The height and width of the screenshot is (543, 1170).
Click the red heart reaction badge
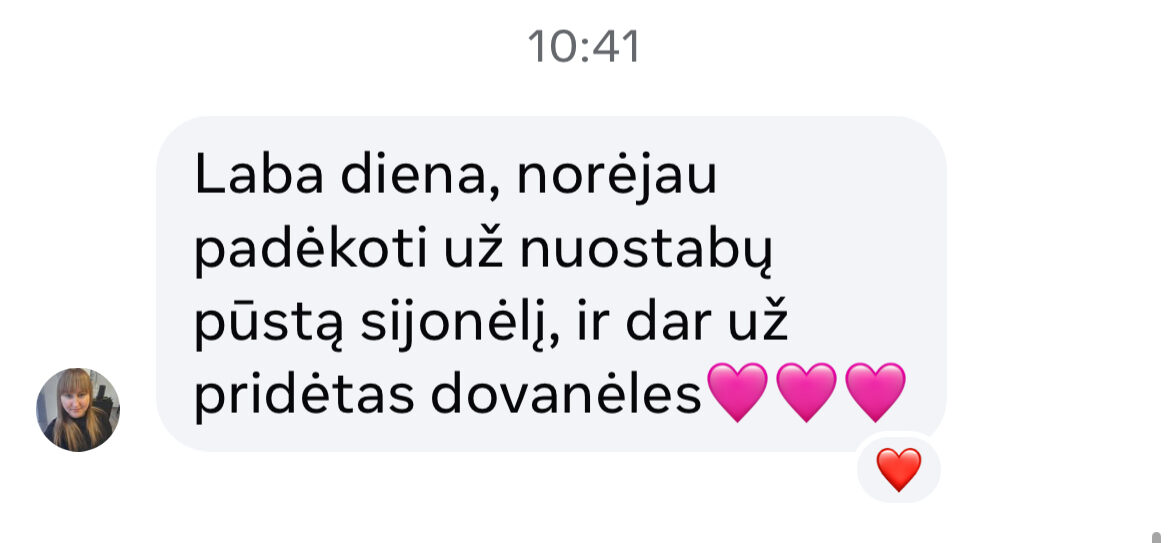pos(898,470)
